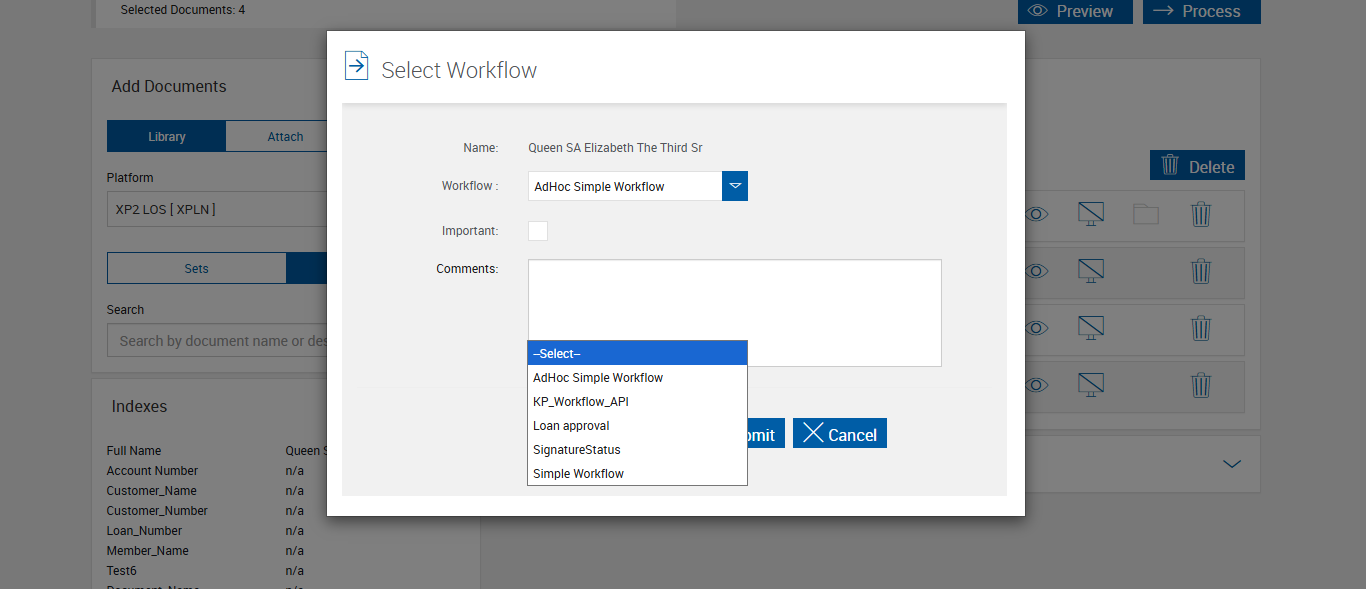Click the trash icon in last document row
1366x589 pixels.
click(1201, 385)
